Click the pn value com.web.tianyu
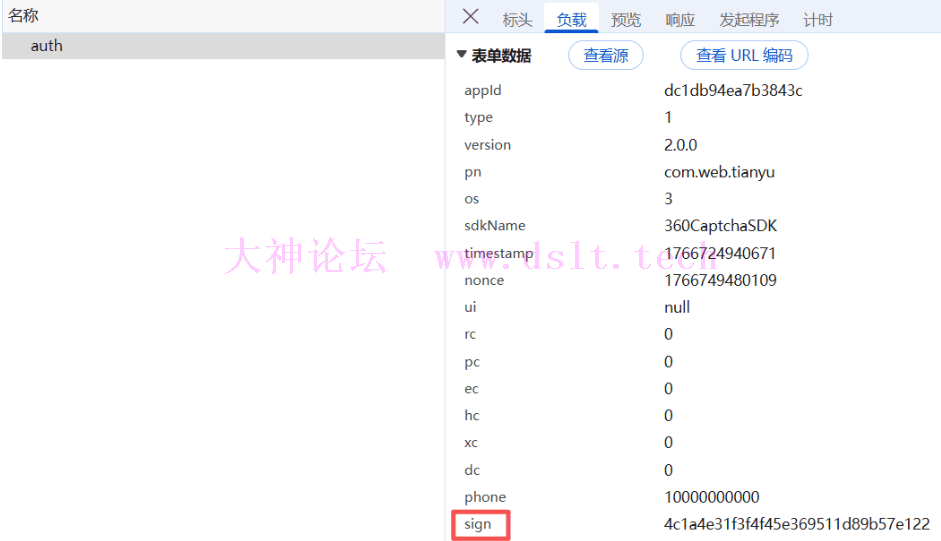 tap(719, 172)
